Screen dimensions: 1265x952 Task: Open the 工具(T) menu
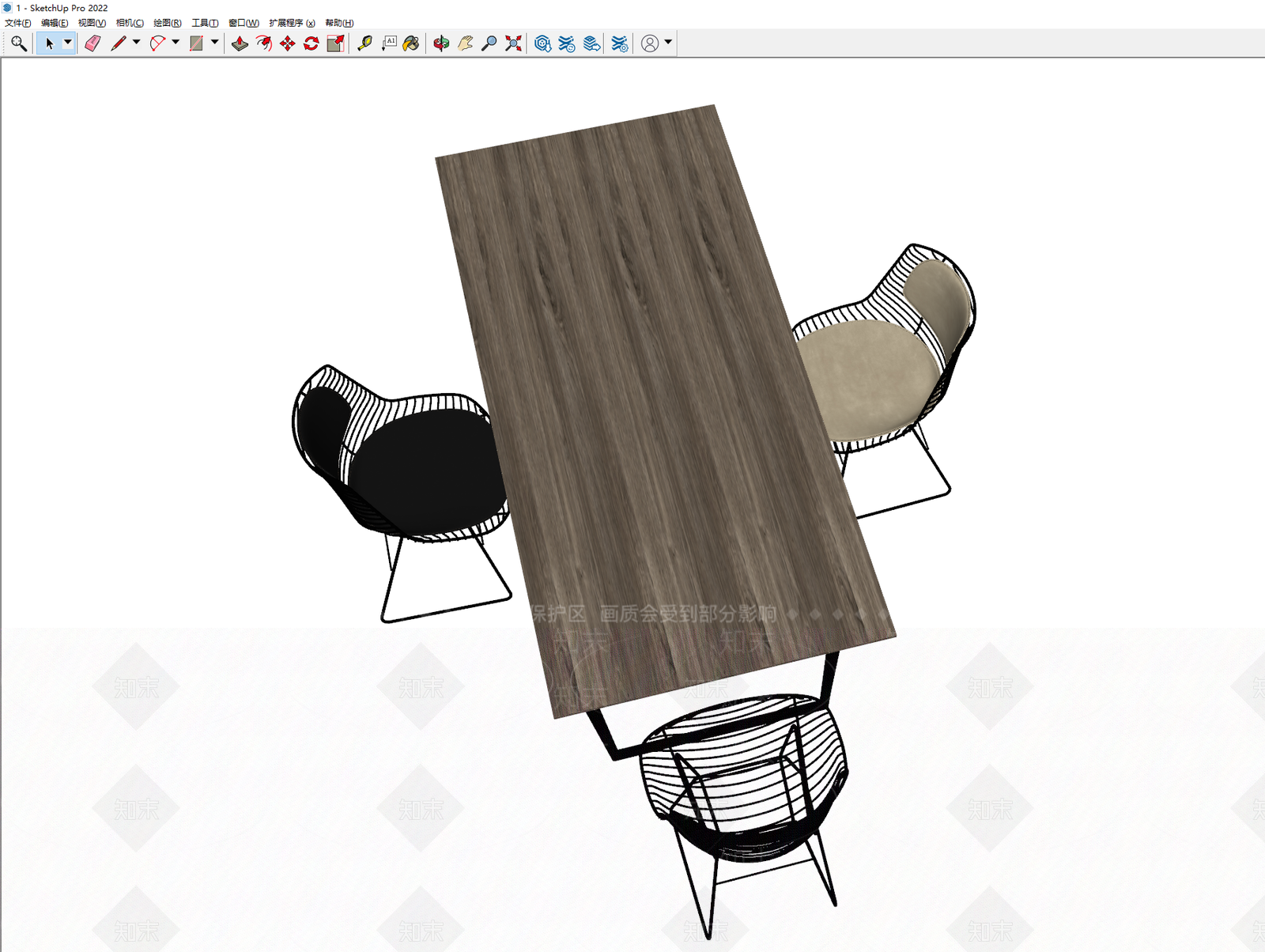point(205,23)
